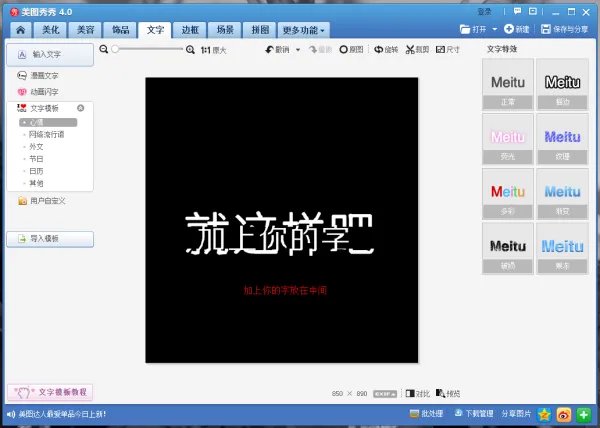The height and width of the screenshot is (428, 600).
Task: Restore the 原图 original image
Action: click(x=351, y=49)
